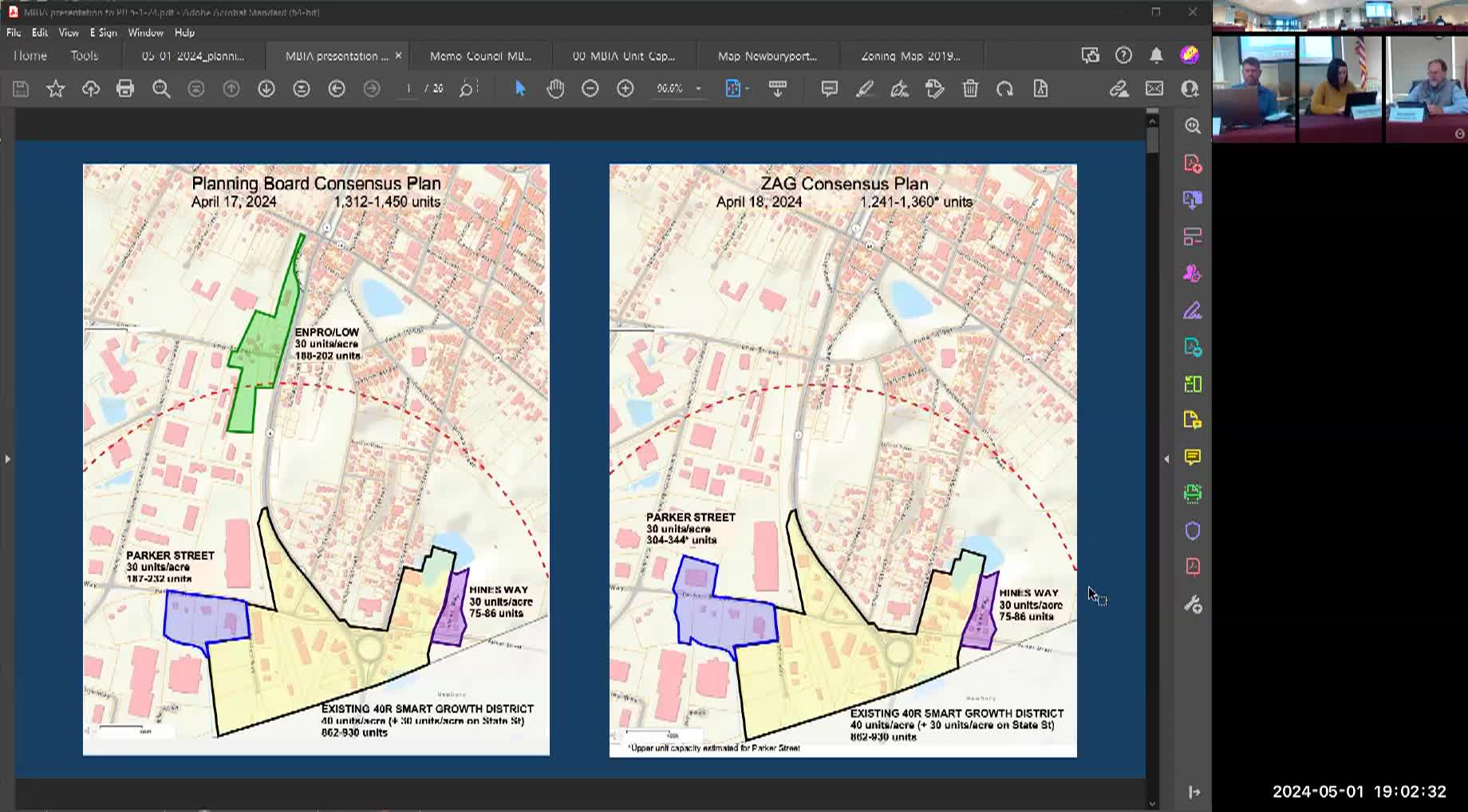The width and height of the screenshot is (1468, 812).
Task: Go to previous page arrow
Action: [231, 89]
